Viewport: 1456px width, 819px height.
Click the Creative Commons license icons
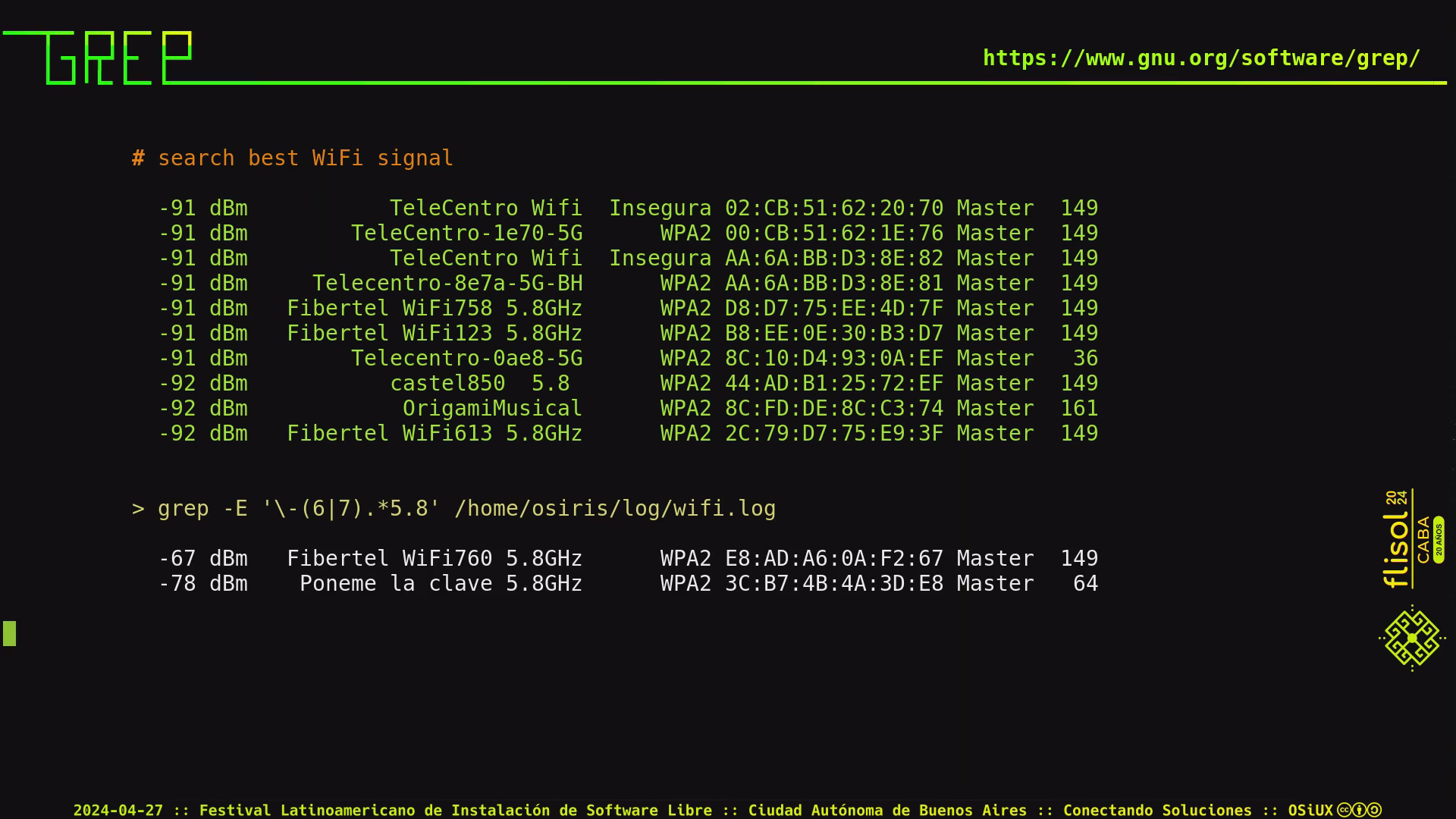pos(1359,810)
